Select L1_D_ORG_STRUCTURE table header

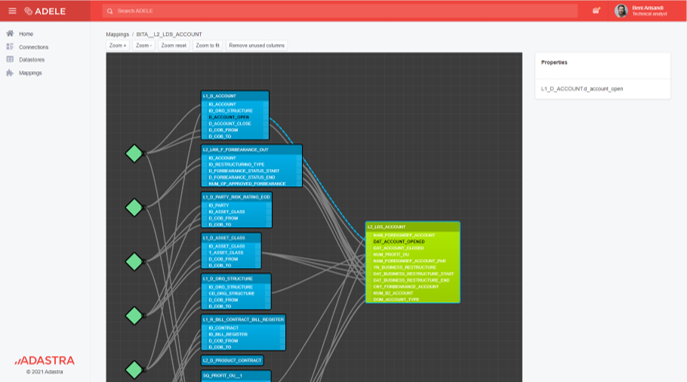tap(236, 278)
